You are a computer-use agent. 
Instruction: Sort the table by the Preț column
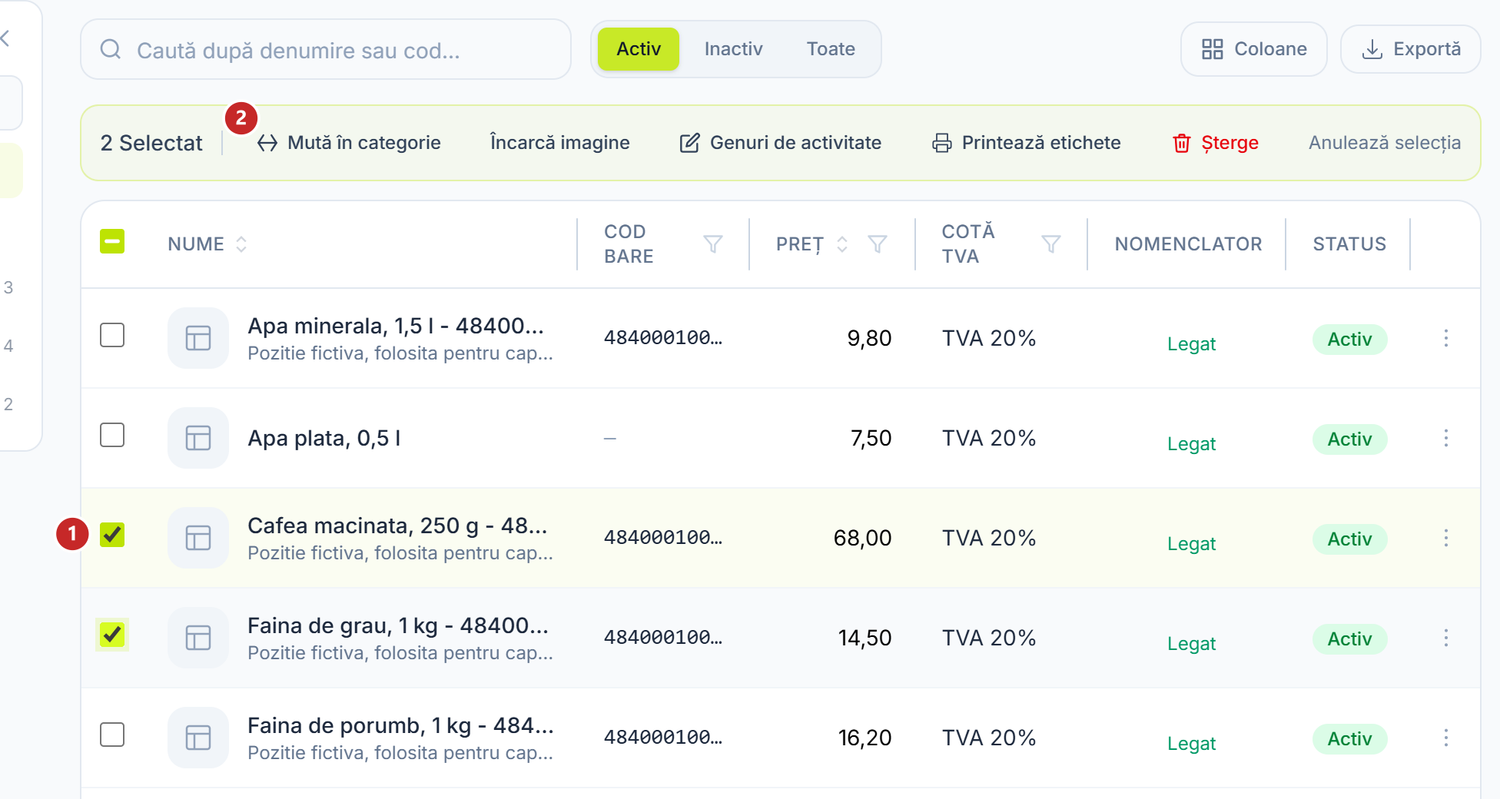842,244
